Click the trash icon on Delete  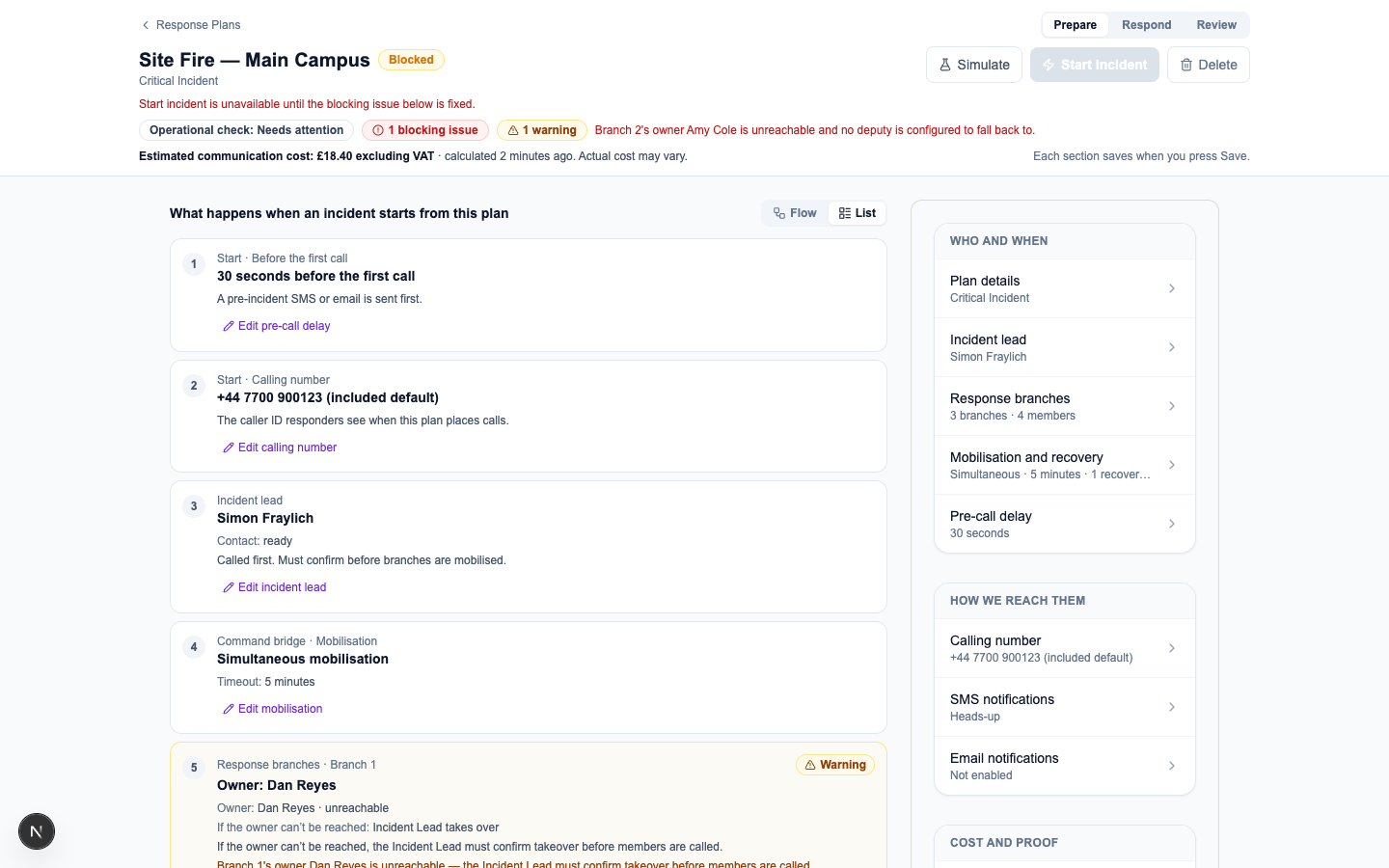click(1186, 65)
